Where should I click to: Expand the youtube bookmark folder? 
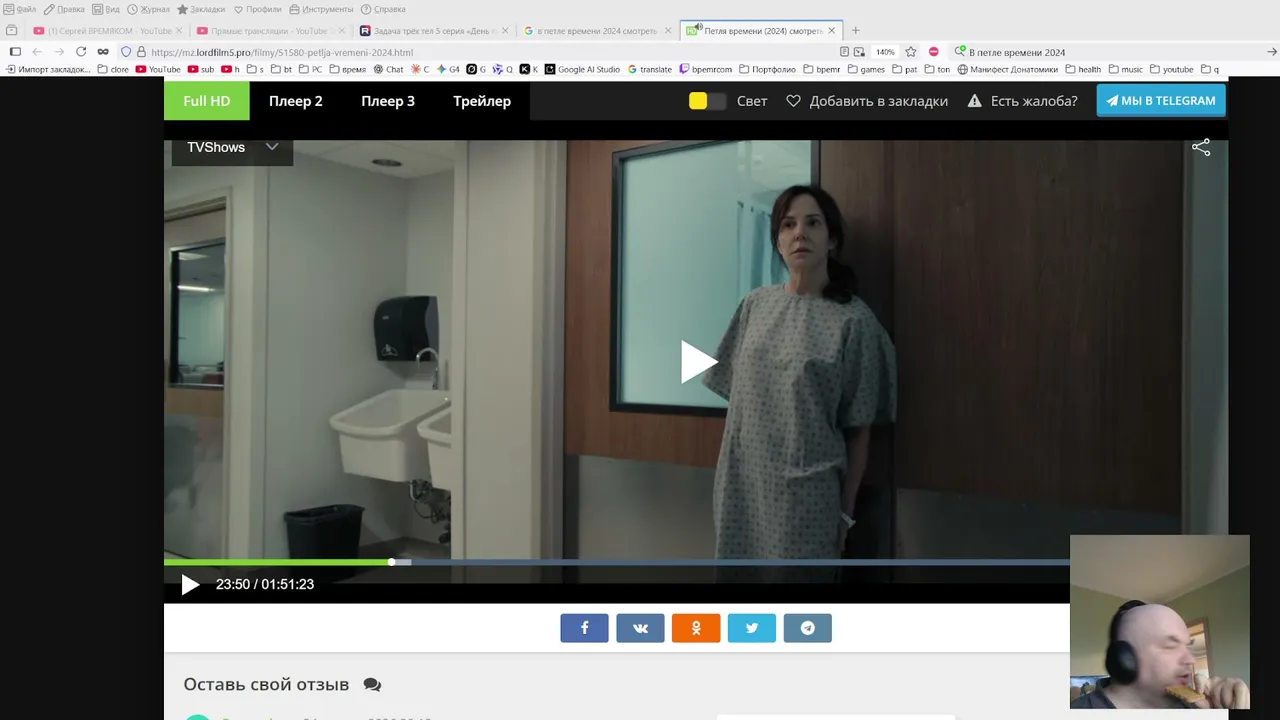[x=1171, y=70]
